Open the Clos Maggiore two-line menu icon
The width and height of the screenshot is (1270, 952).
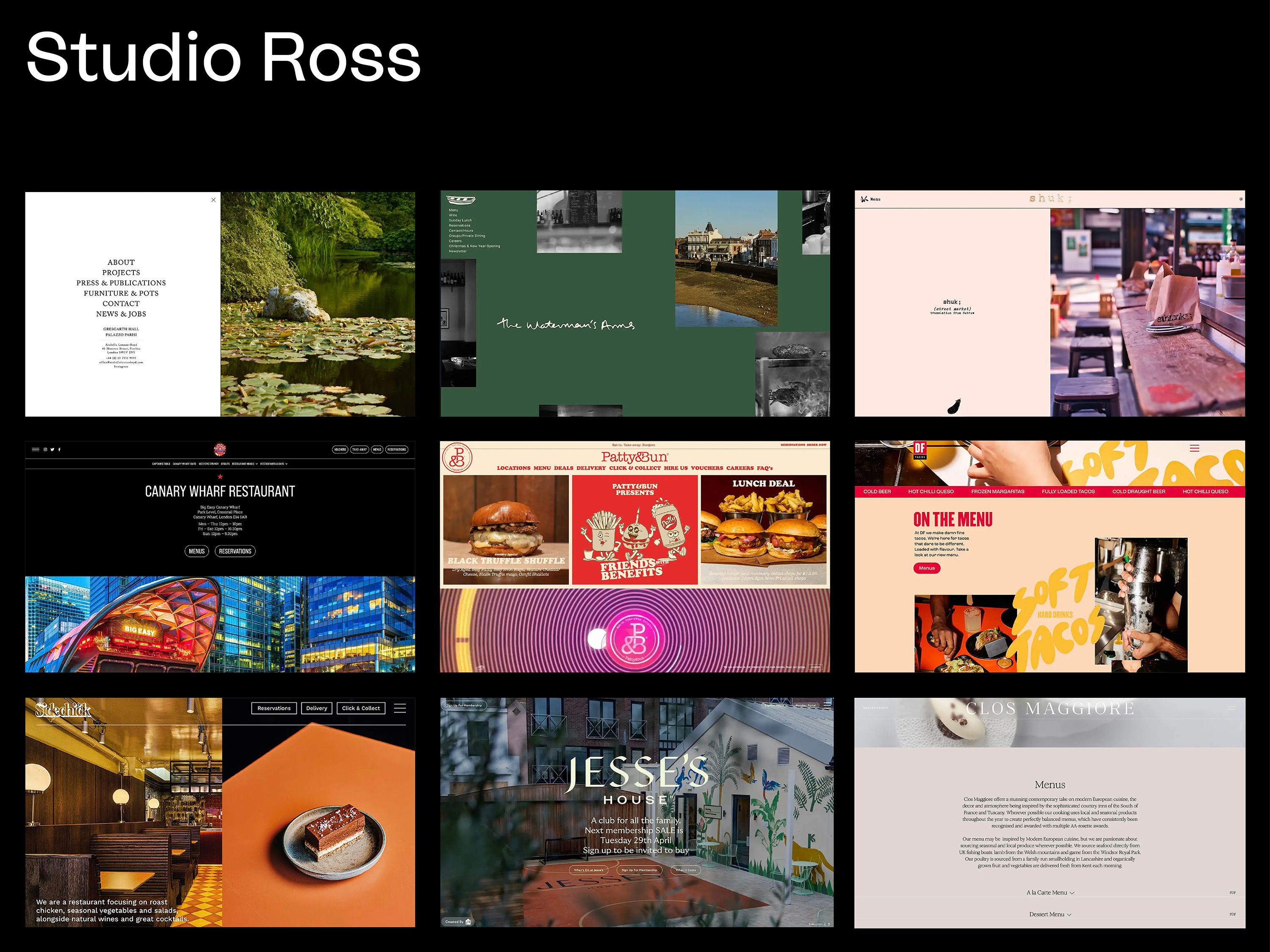point(1231,708)
